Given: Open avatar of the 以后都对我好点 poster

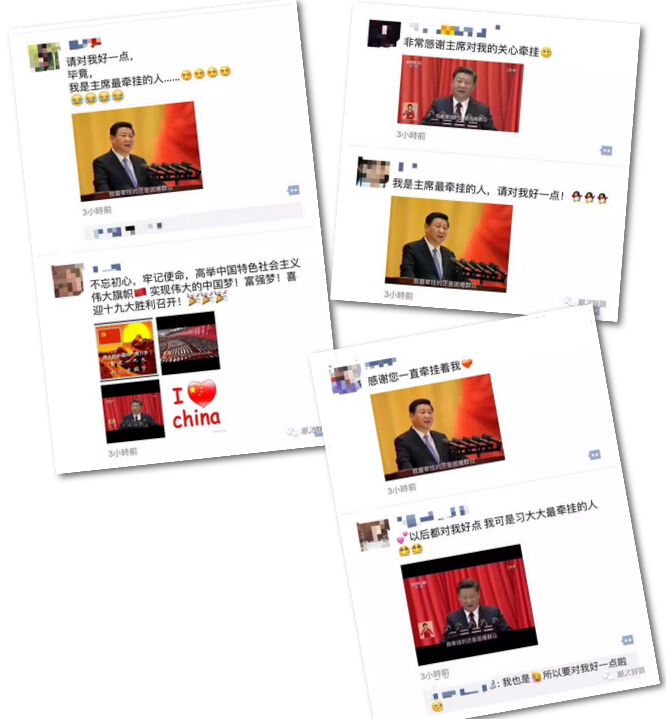Looking at the screenshot, I should [x=374, y=535].
